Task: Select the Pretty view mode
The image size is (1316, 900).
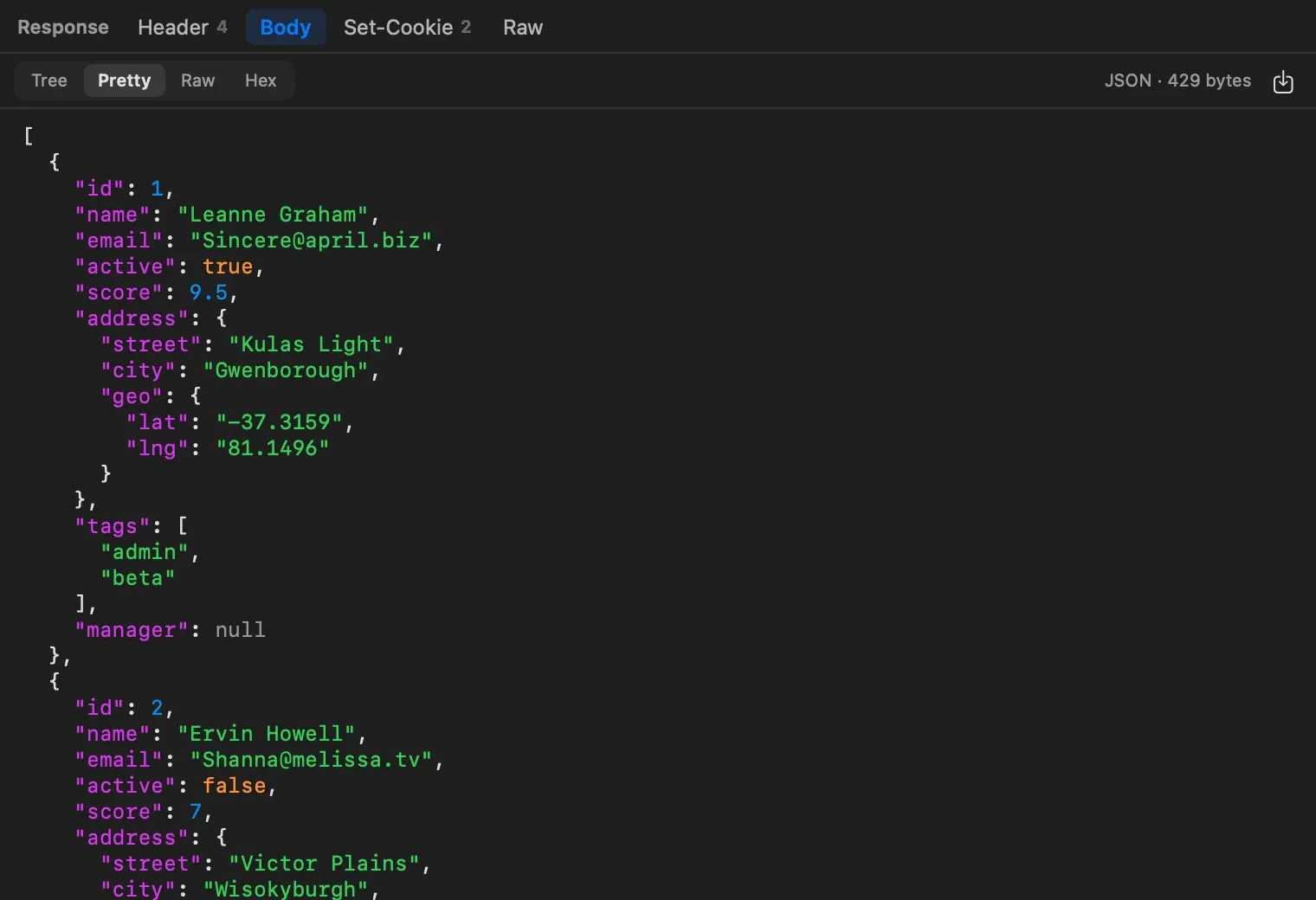Action: tap(125, 80)
